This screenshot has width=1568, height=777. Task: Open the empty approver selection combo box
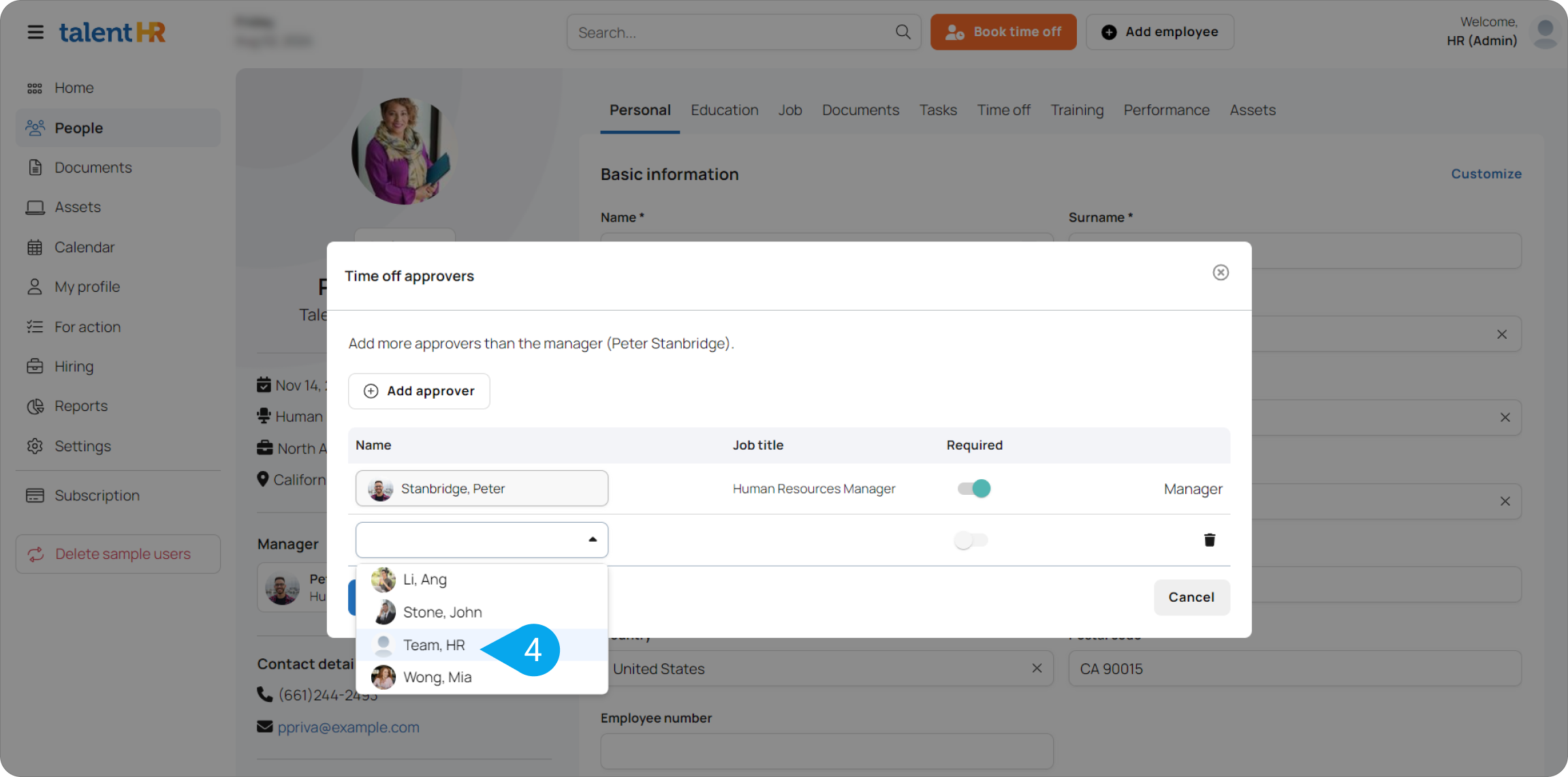pos(482,540)
